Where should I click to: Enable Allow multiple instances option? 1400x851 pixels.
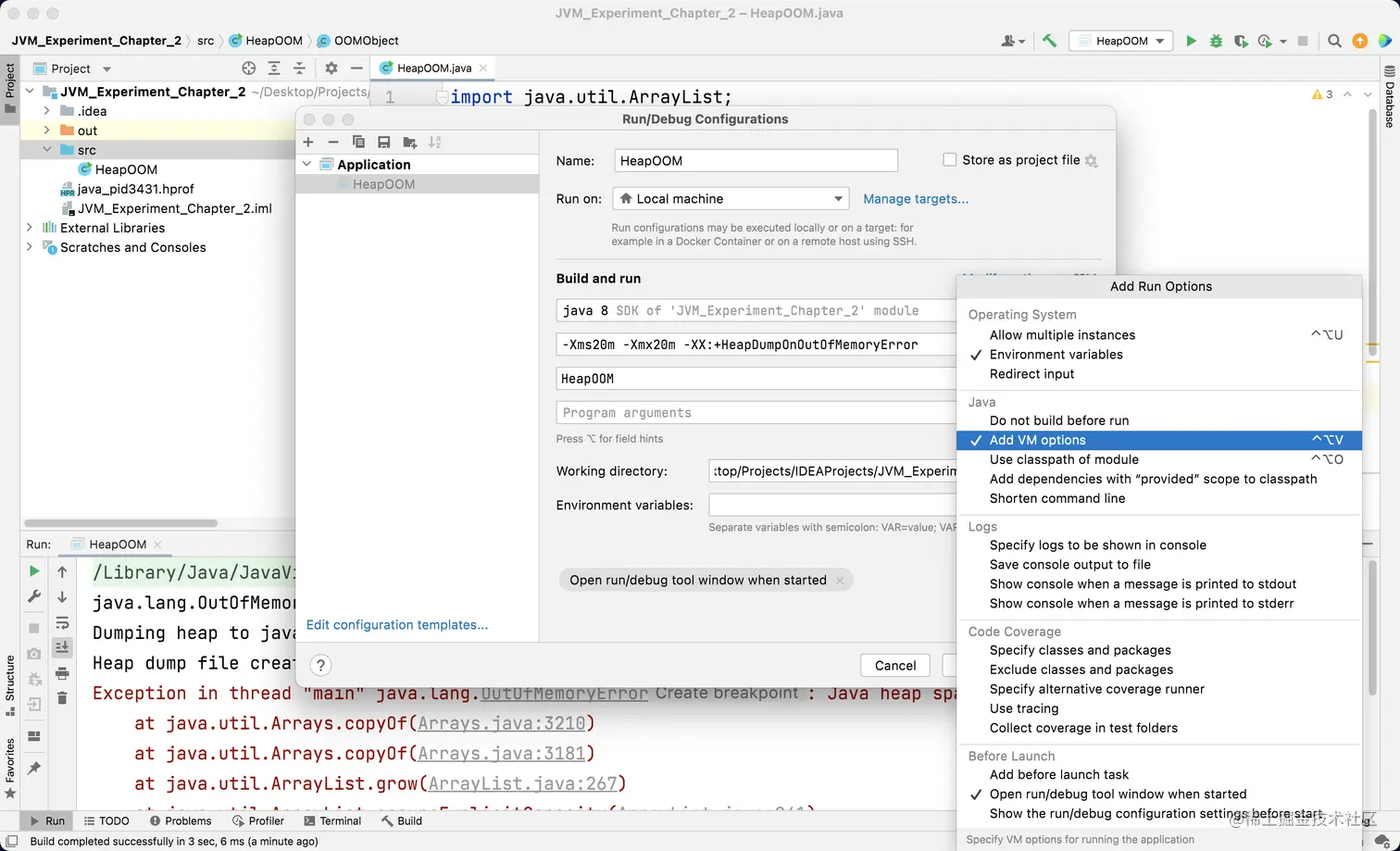1159,335
